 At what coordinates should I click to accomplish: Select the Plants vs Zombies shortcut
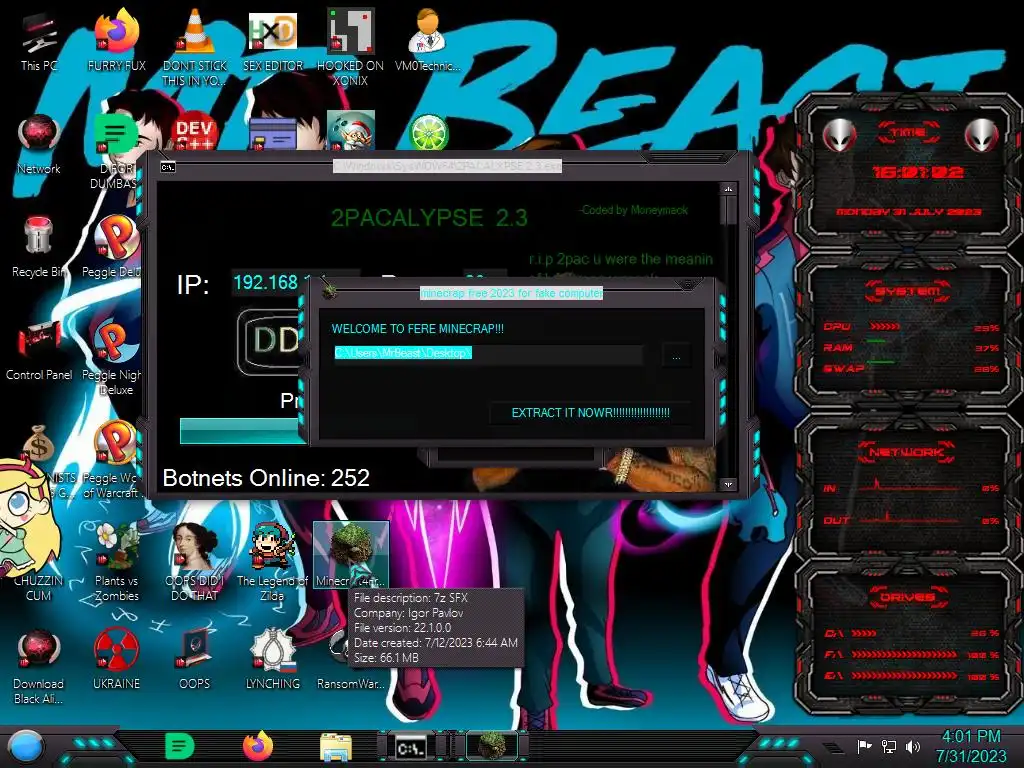116,563
